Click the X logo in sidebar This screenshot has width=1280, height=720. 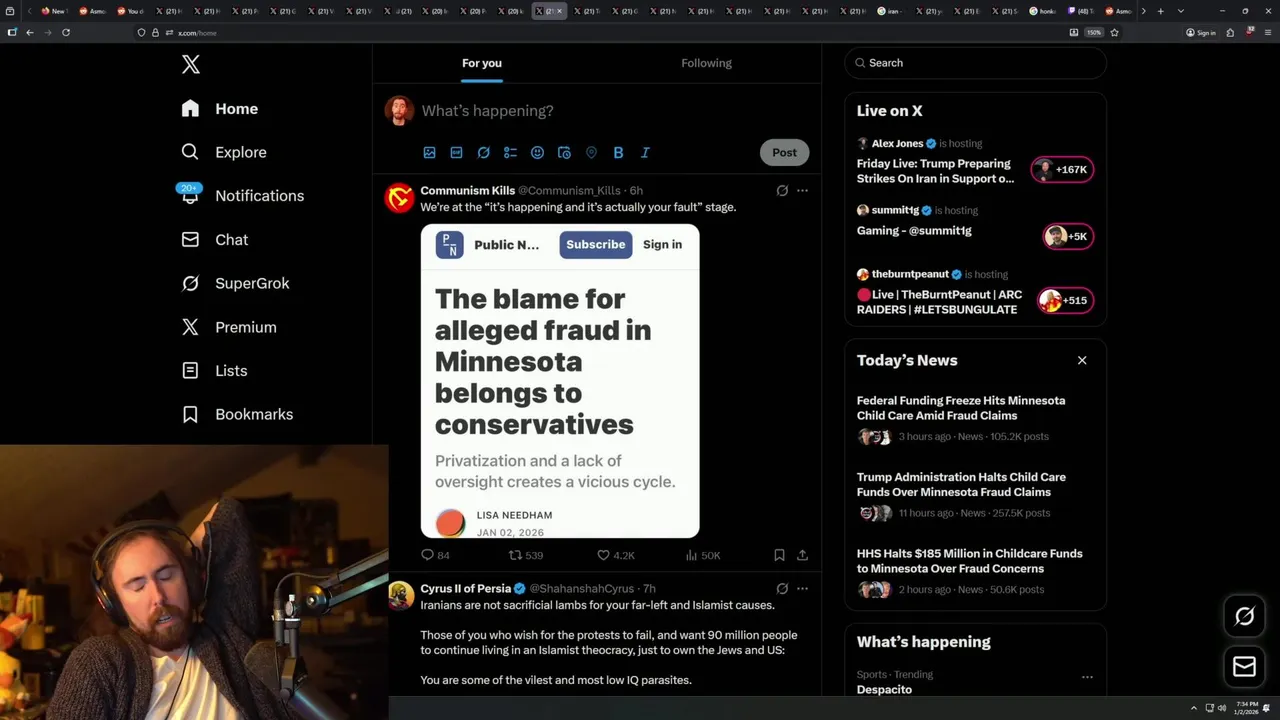point(191,65)
